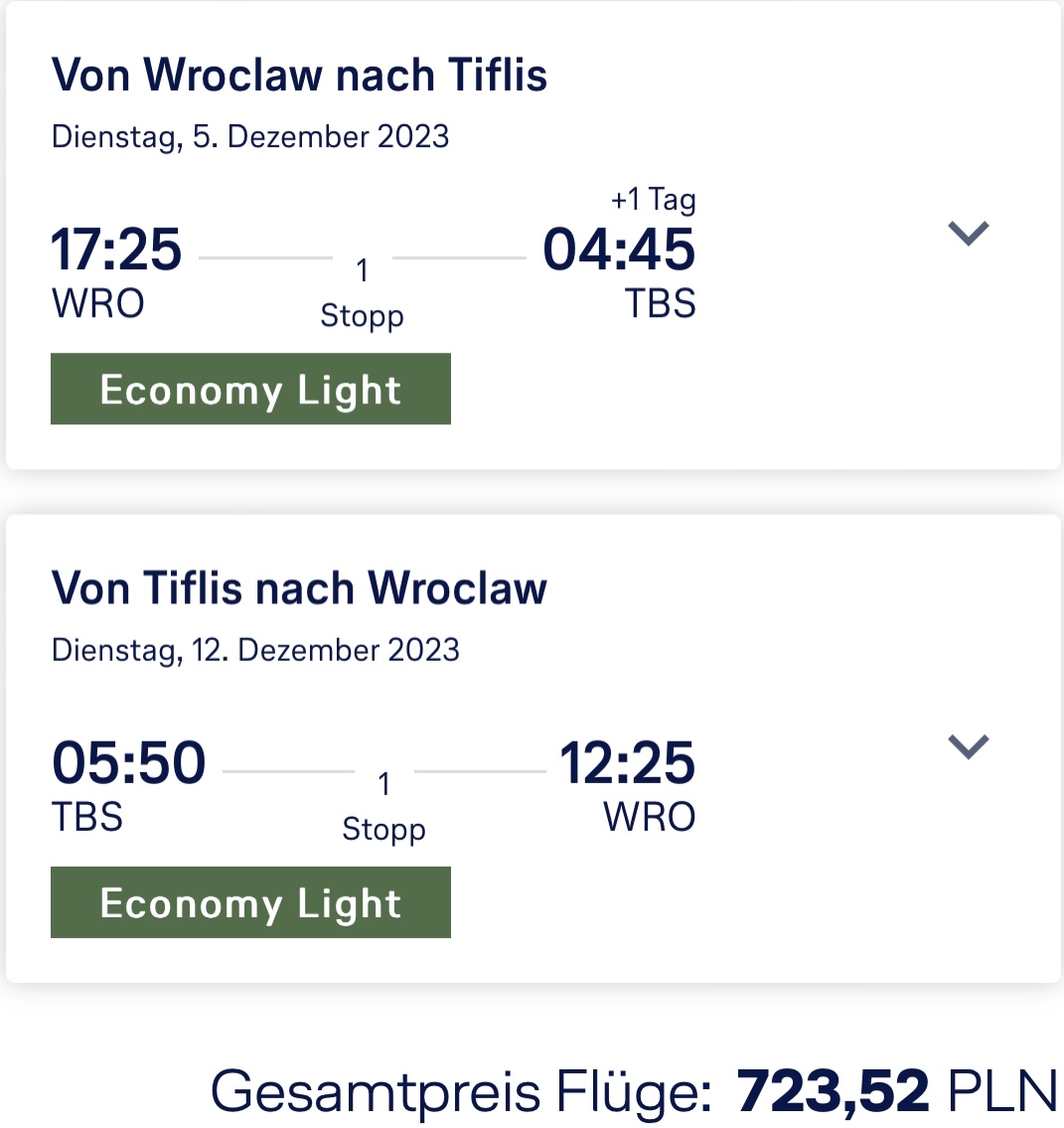Open the Von Tiflis nach Wroclaw heading
Image resolution: width=1064 pixels, height=1128 pixels.
[x=299, y=588]
